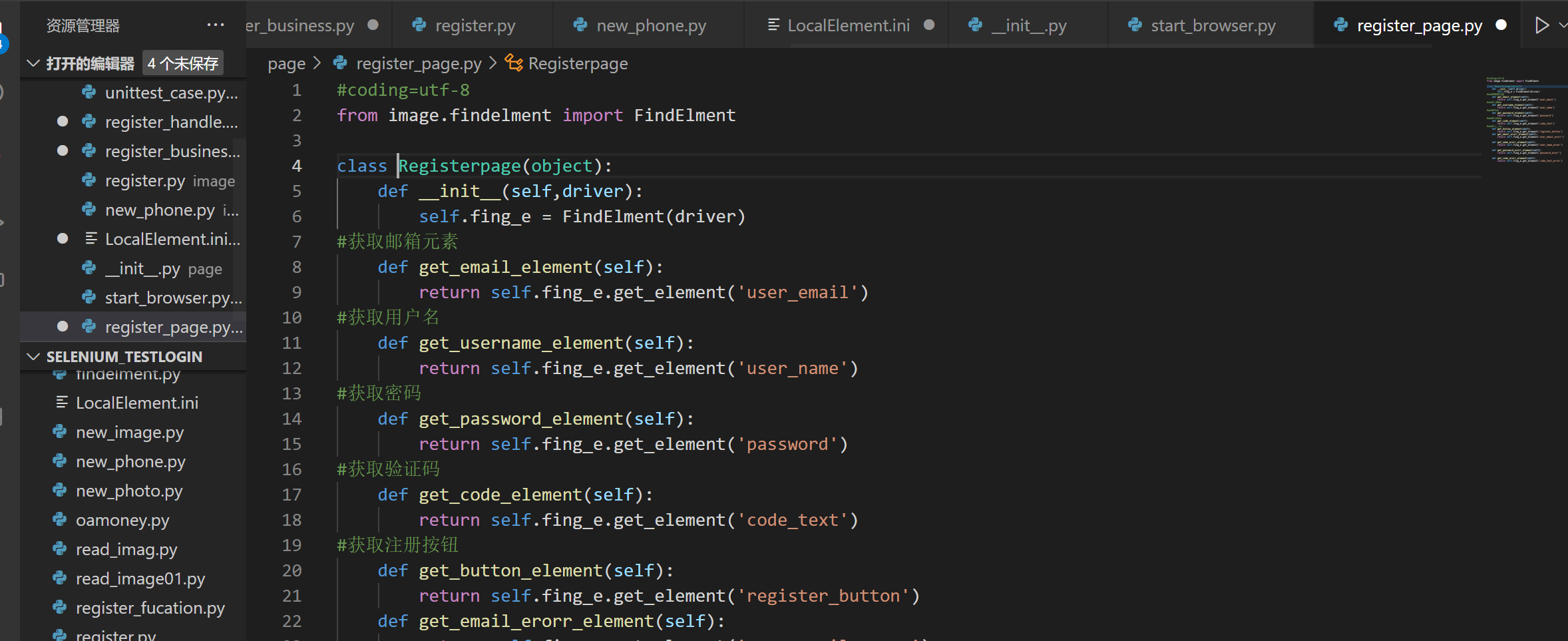Click the get_password_element method name
Screen dimensions: 1568x641
click(520, 419)
